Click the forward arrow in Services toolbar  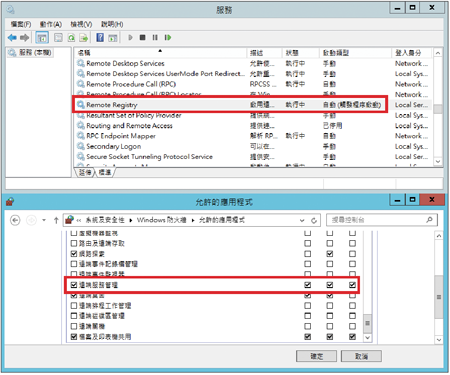pos(24,38)
